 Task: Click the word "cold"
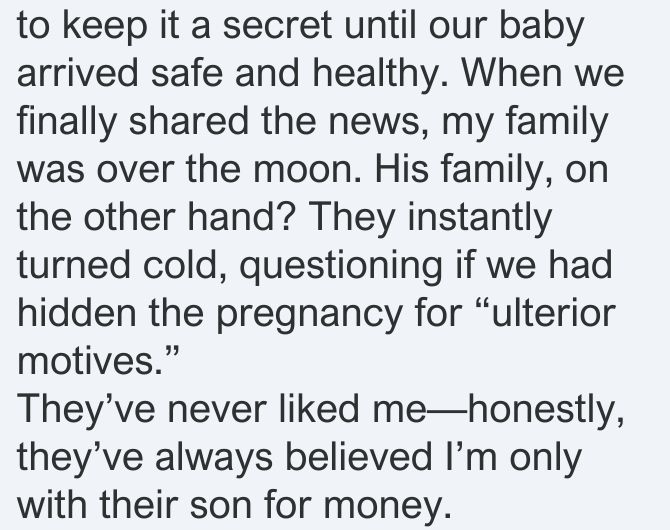(x=180, y=264)
